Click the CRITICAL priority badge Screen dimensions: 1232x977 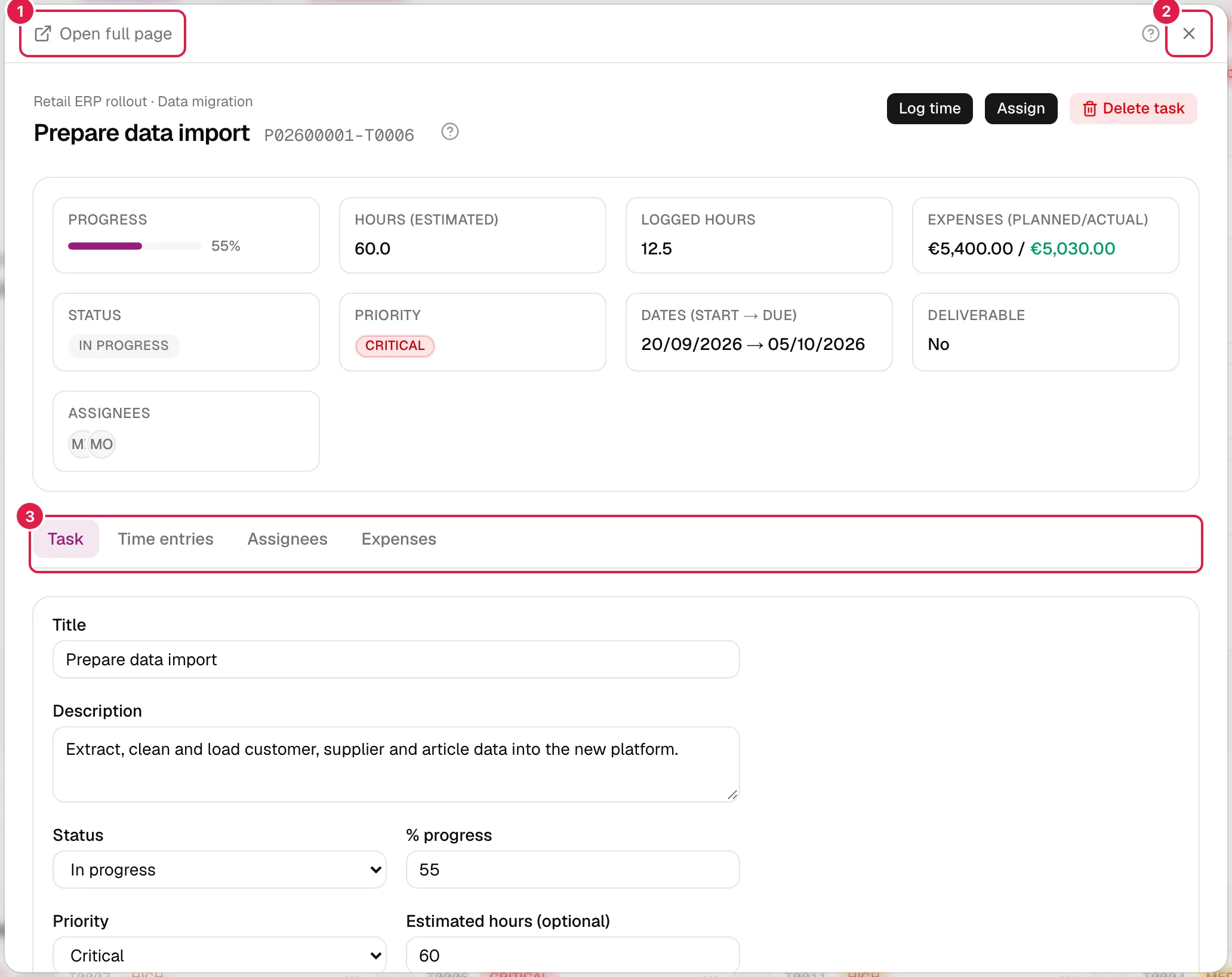click(x=395, y=346)
